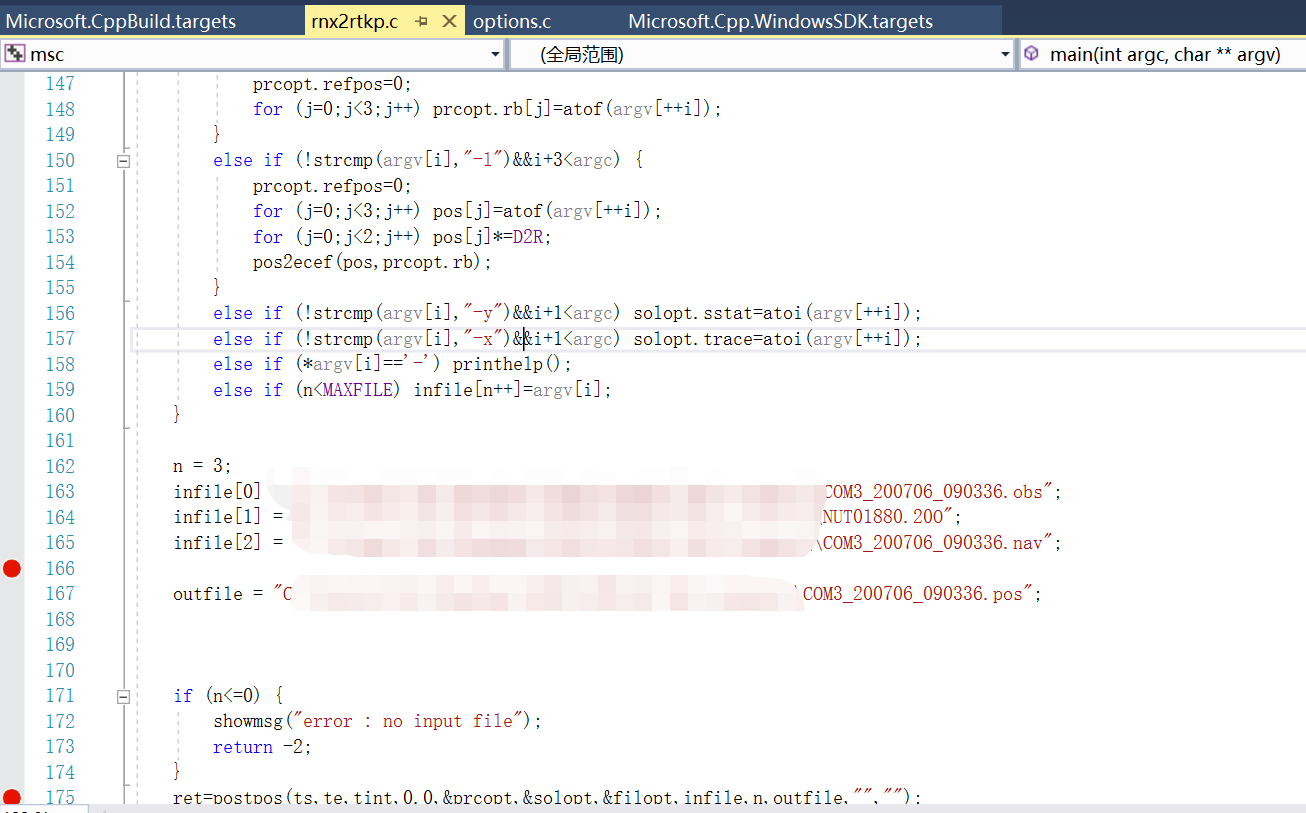
Task: Click the 'COM3_200706_090336.pos' string
Action: (x=917, y=594)
